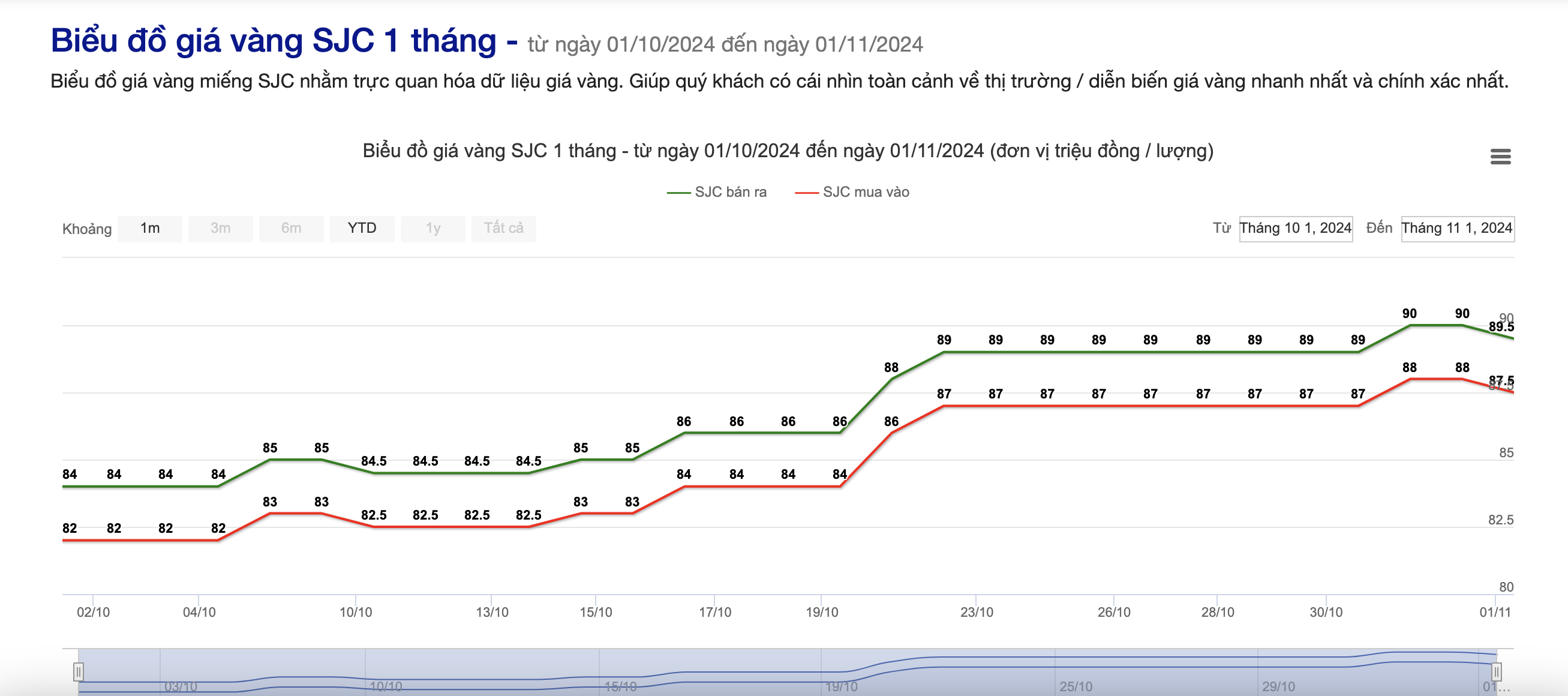Select the 6m range button
This screenshot has height=696, width=1568.
(291, 229)
